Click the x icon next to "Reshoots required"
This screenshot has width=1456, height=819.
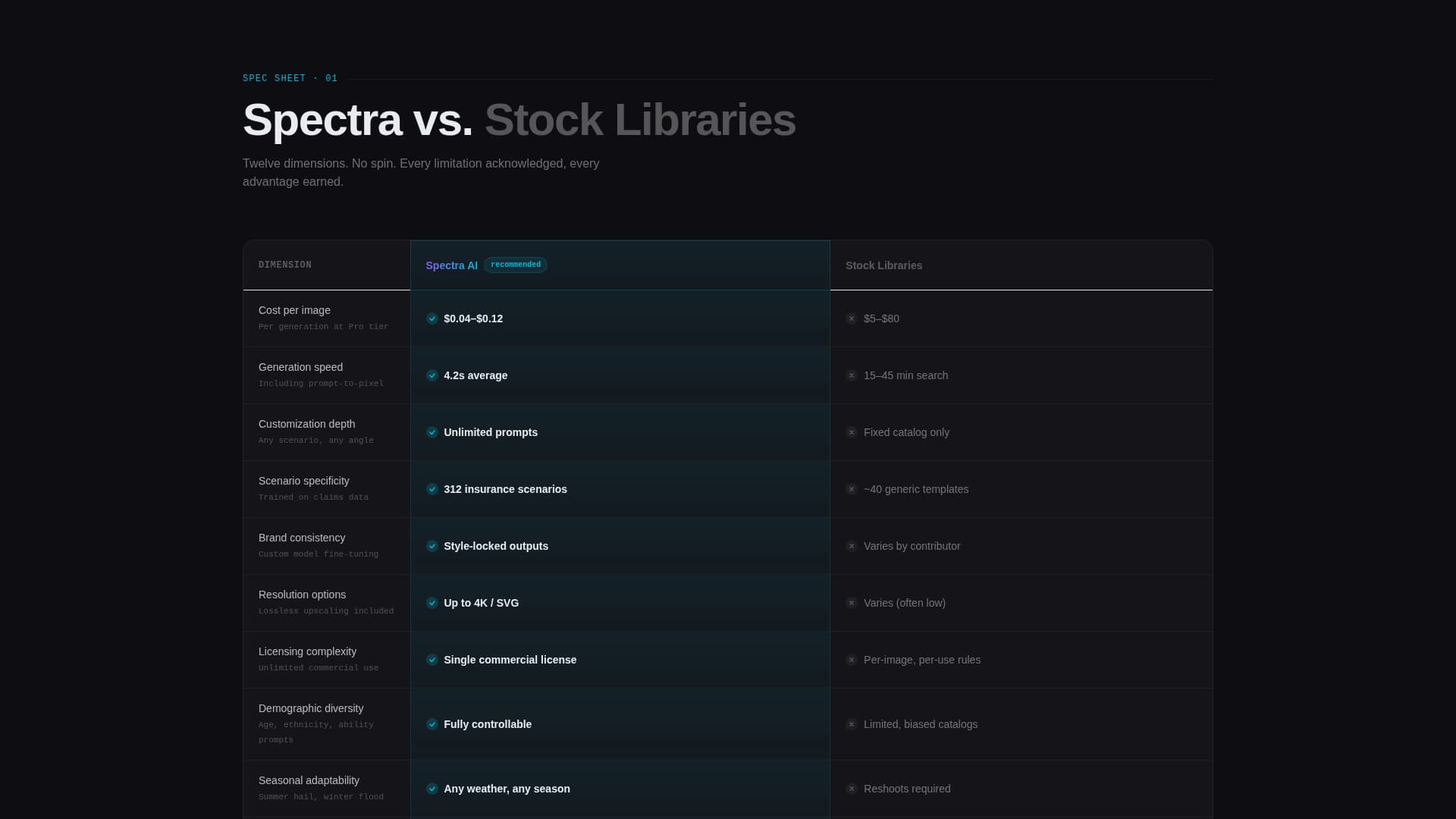pos(852,789)
